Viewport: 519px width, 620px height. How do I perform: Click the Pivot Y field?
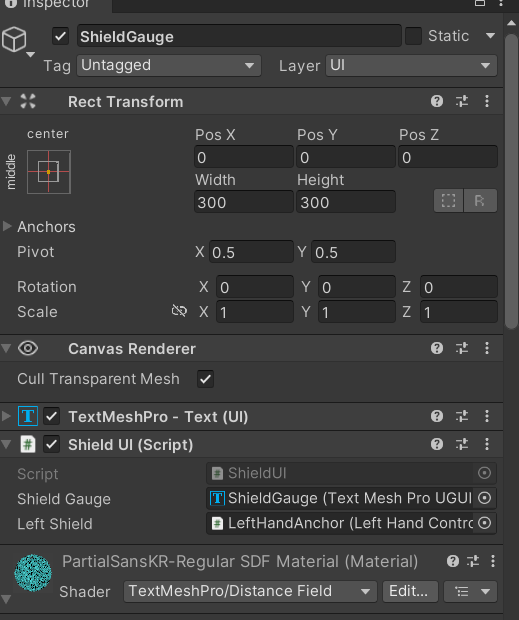coord(353,252)
